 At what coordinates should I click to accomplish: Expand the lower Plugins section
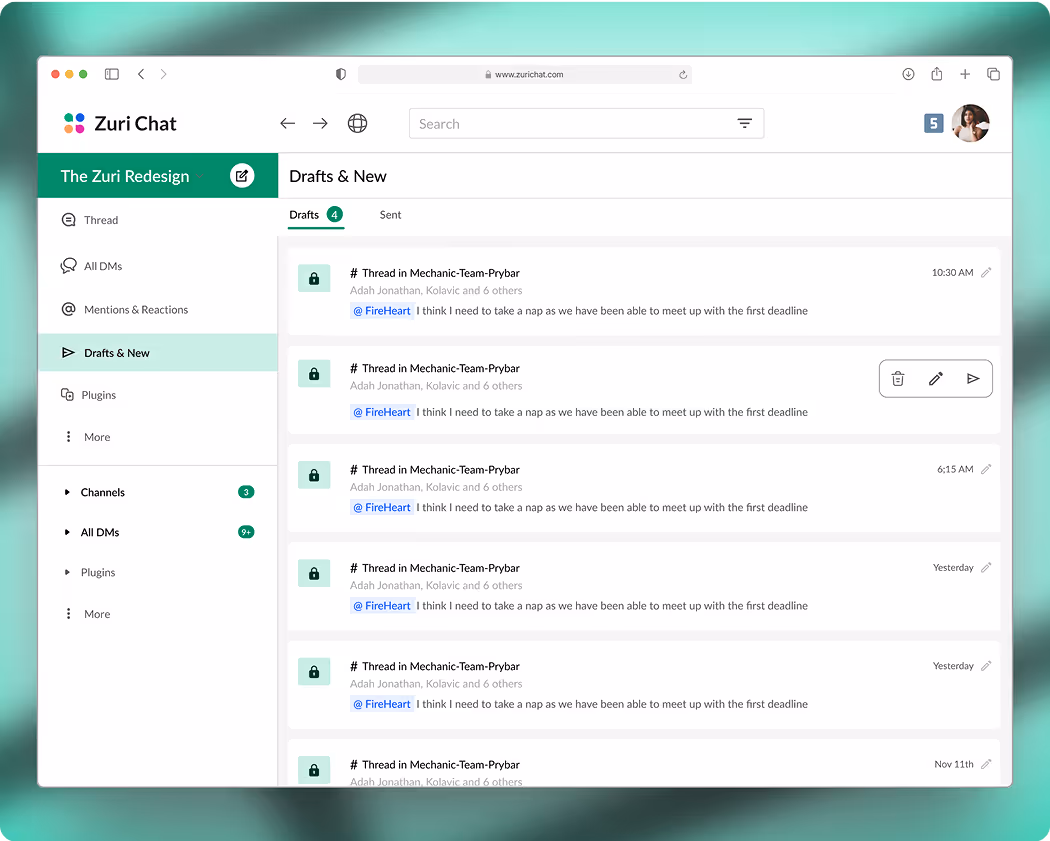pos(67,572)
